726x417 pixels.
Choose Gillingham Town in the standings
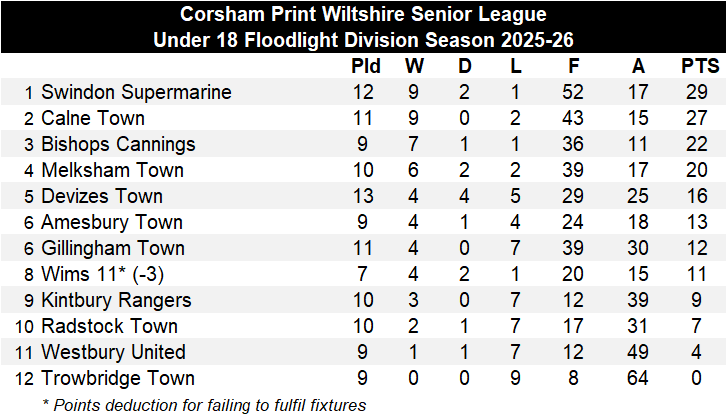tap(113, 248)
